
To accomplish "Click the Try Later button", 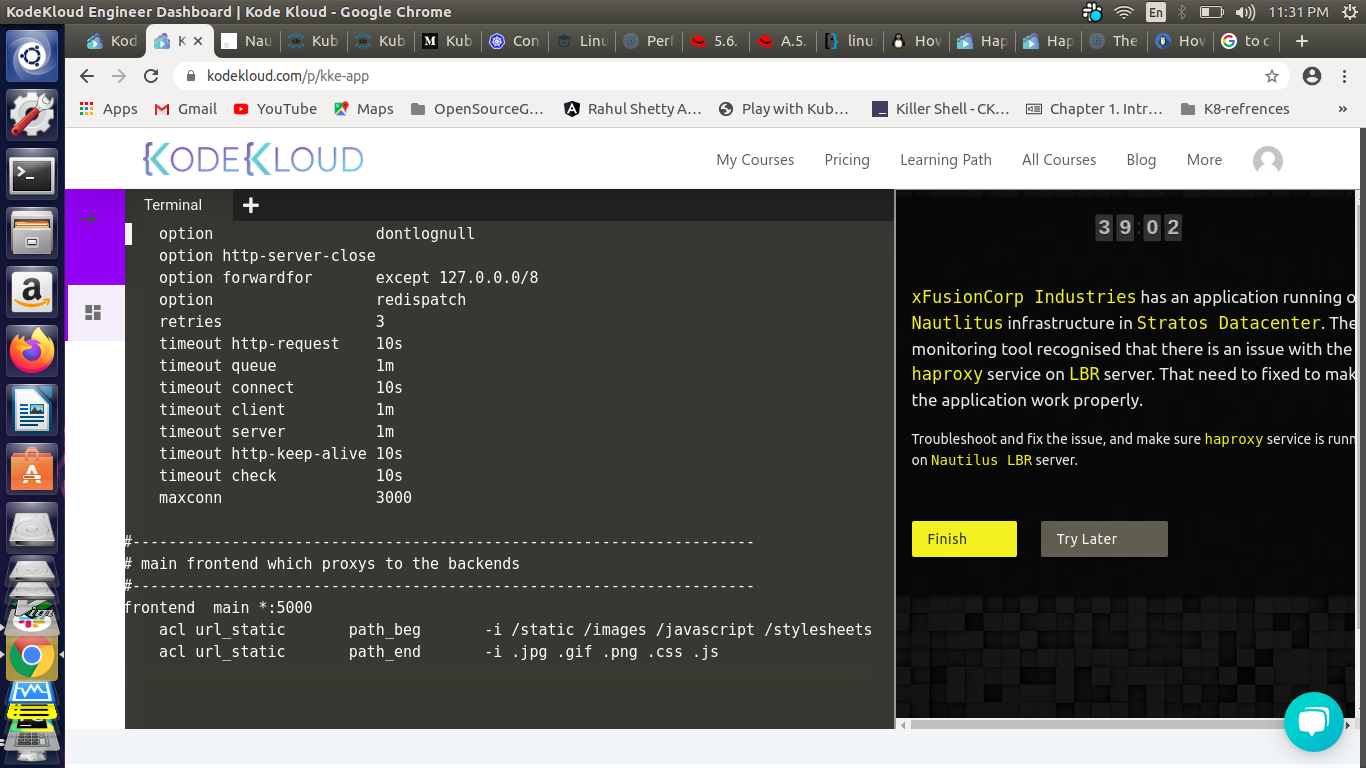I will pyautogui.click(x=1103, y=539).
